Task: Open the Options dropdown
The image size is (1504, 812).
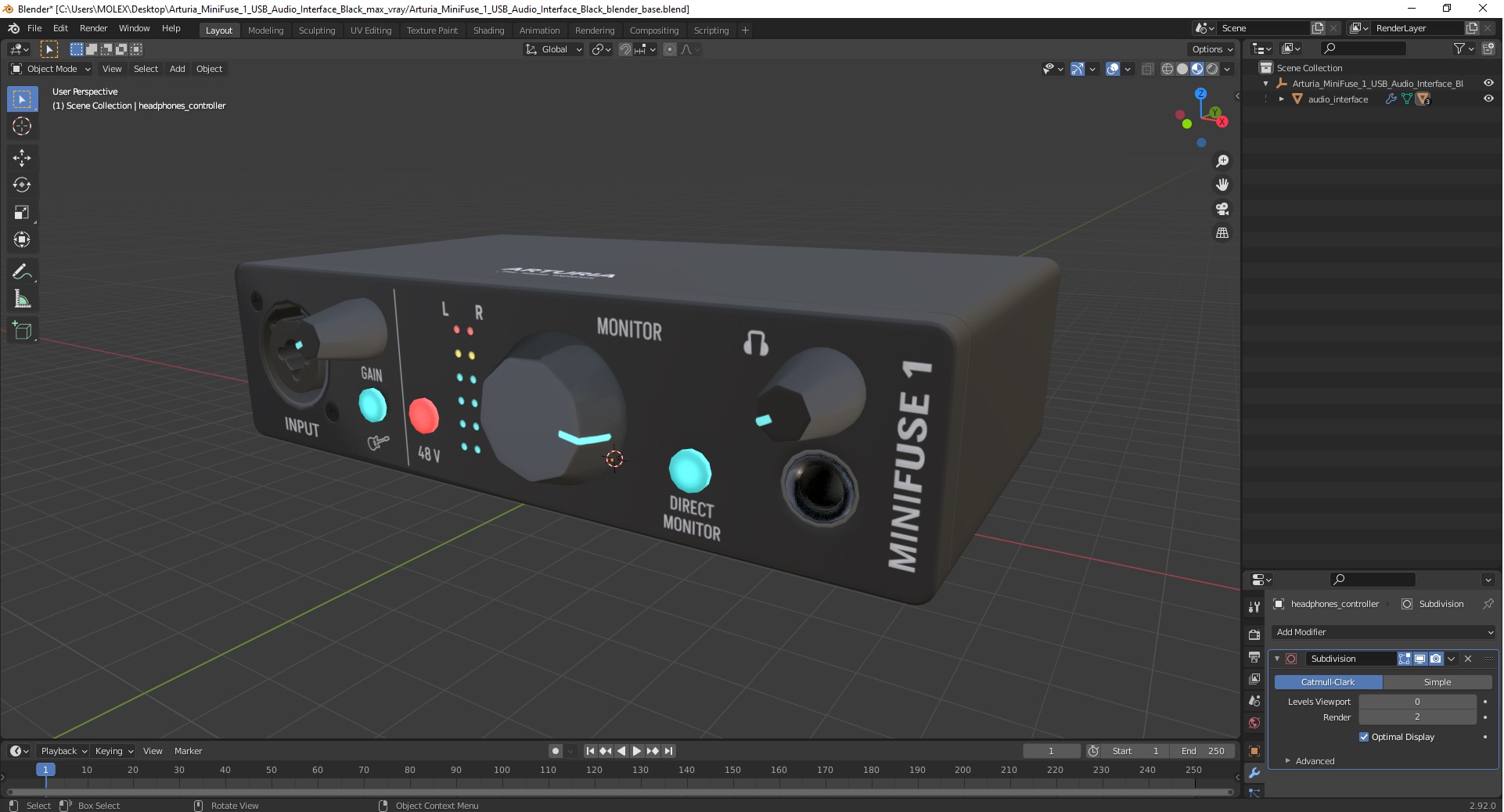Action: [x=1211, y=49]
